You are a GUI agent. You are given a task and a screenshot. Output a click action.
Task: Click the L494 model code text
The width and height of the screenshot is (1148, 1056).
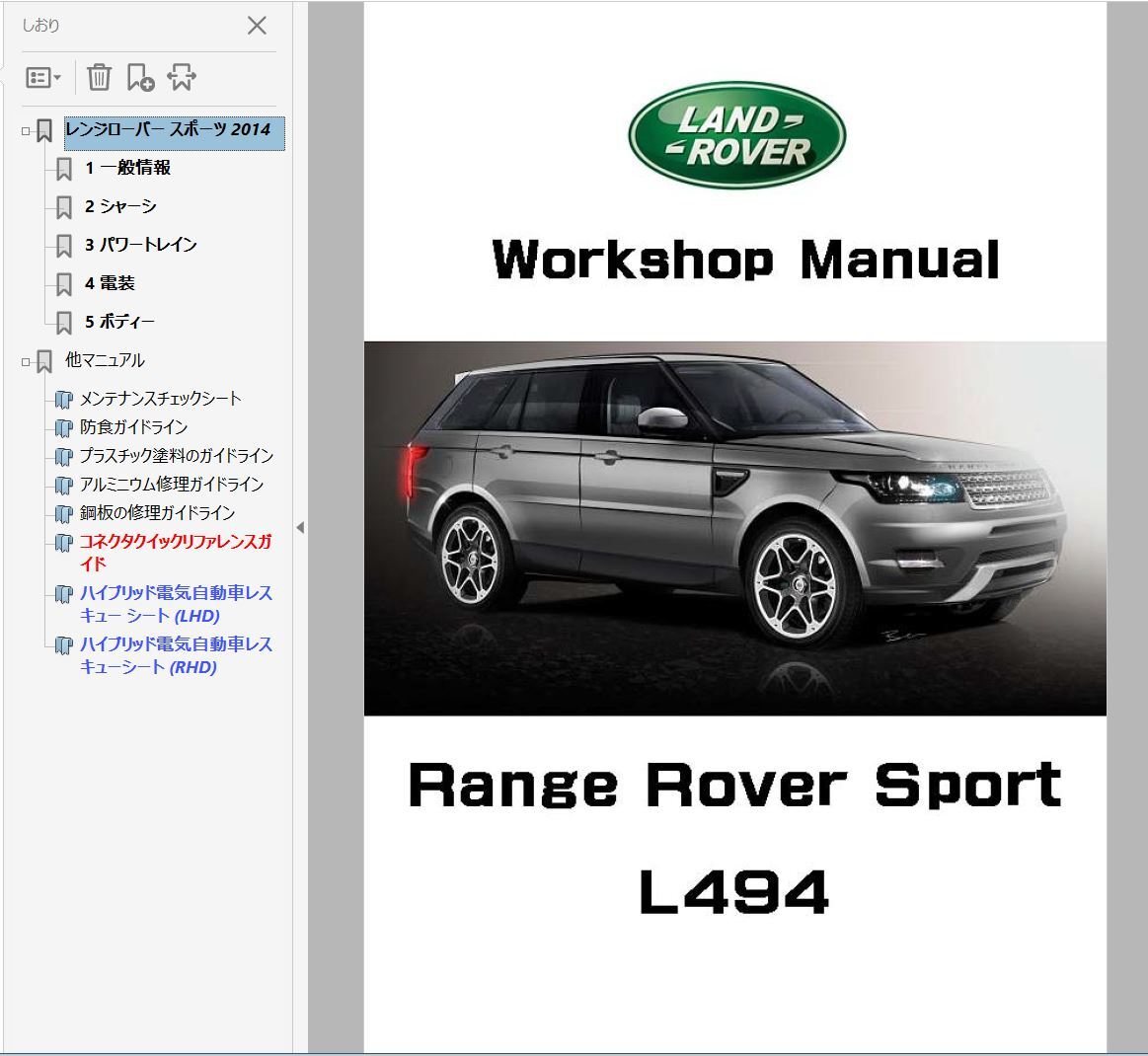coord(733,892)
